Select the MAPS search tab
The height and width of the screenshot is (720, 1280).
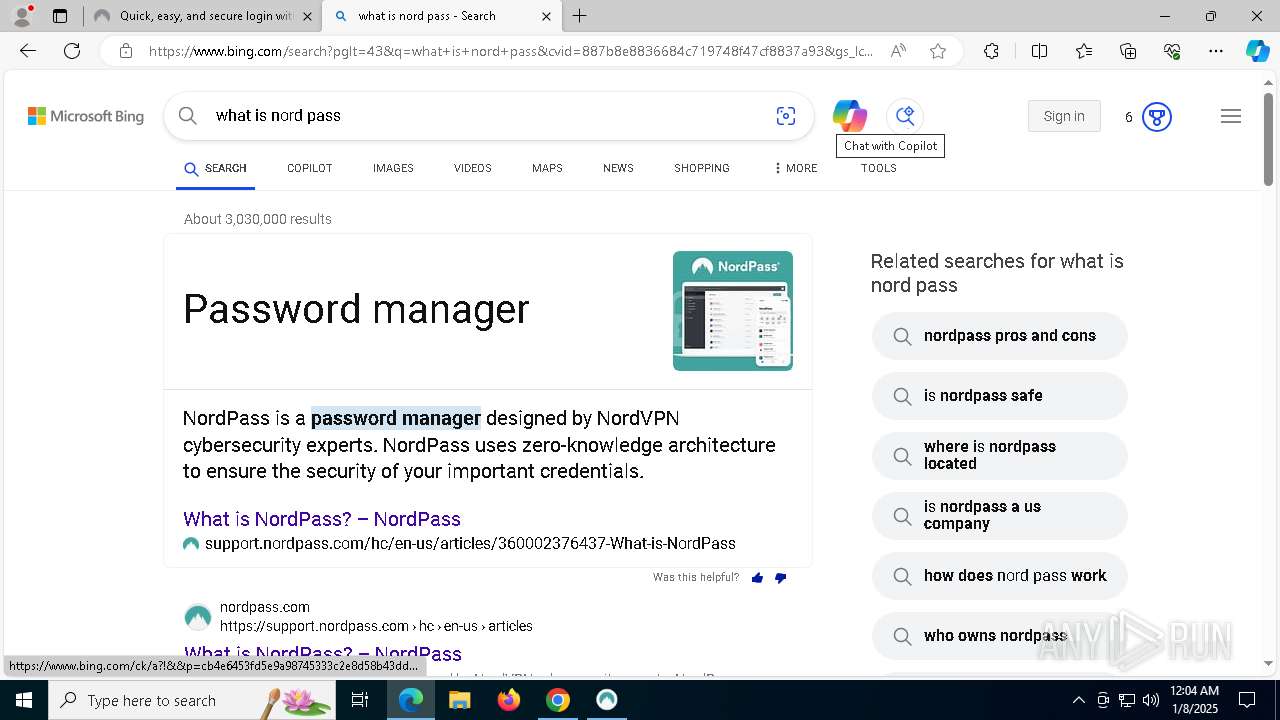click(x=547, y=168)
